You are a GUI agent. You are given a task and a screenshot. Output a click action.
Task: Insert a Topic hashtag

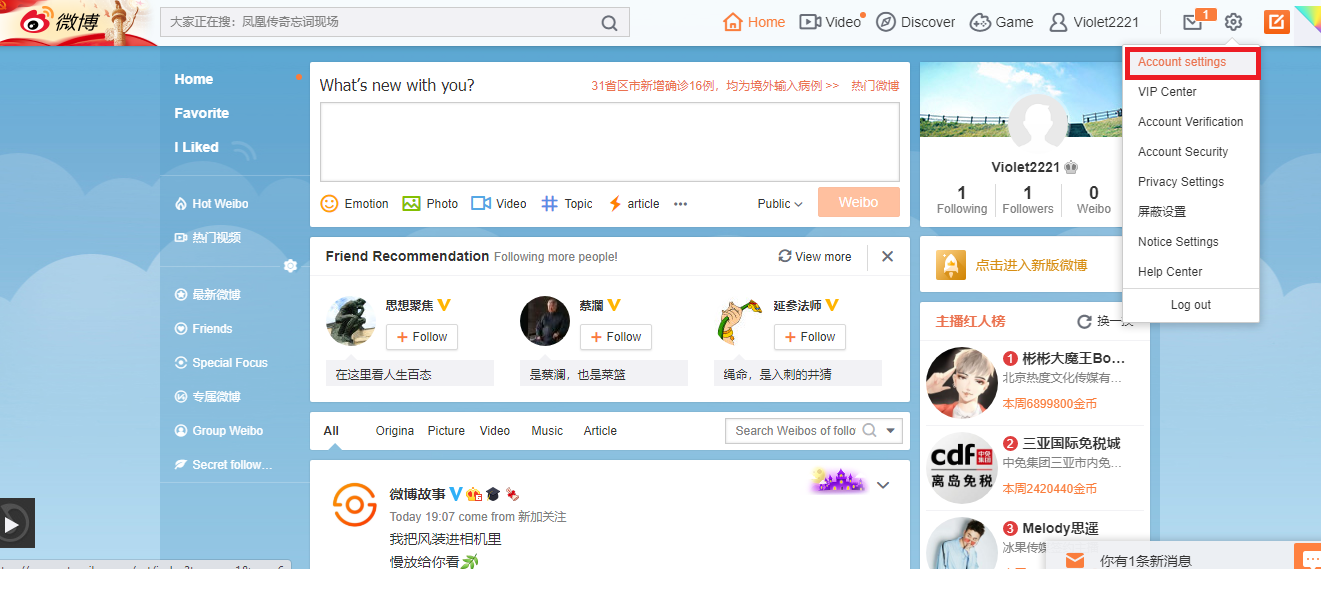[x=567, y=203]
